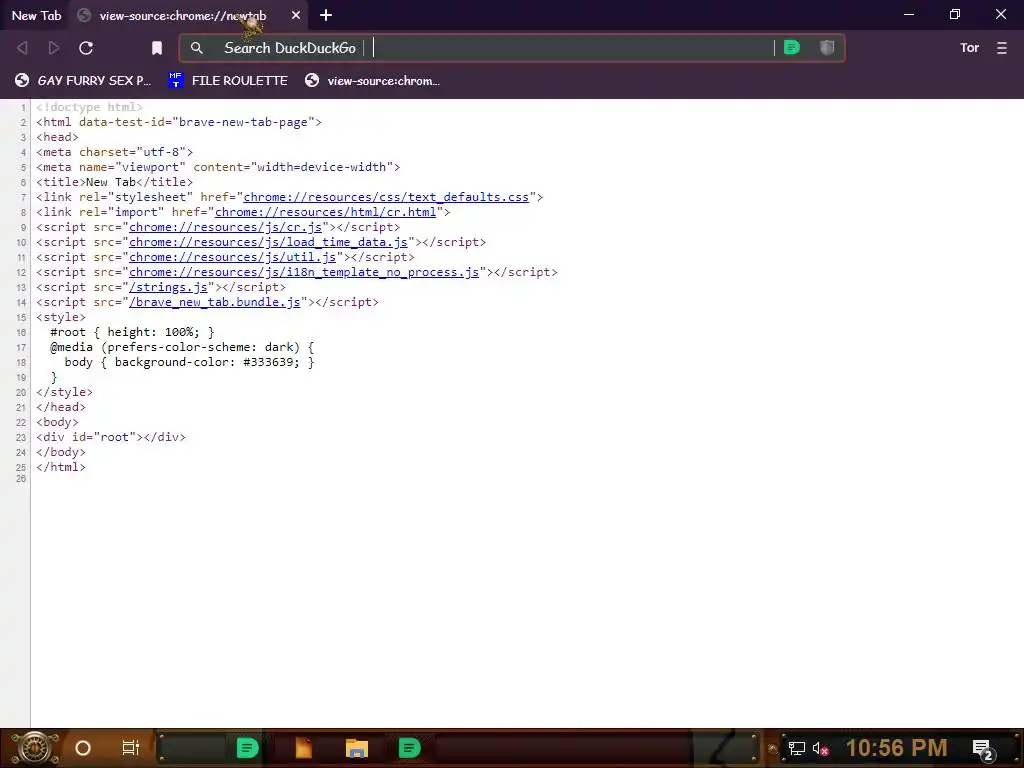This screenshot has width=1024, height=768.
Task: Reload the current page
Action: click(x=86, y=48)
